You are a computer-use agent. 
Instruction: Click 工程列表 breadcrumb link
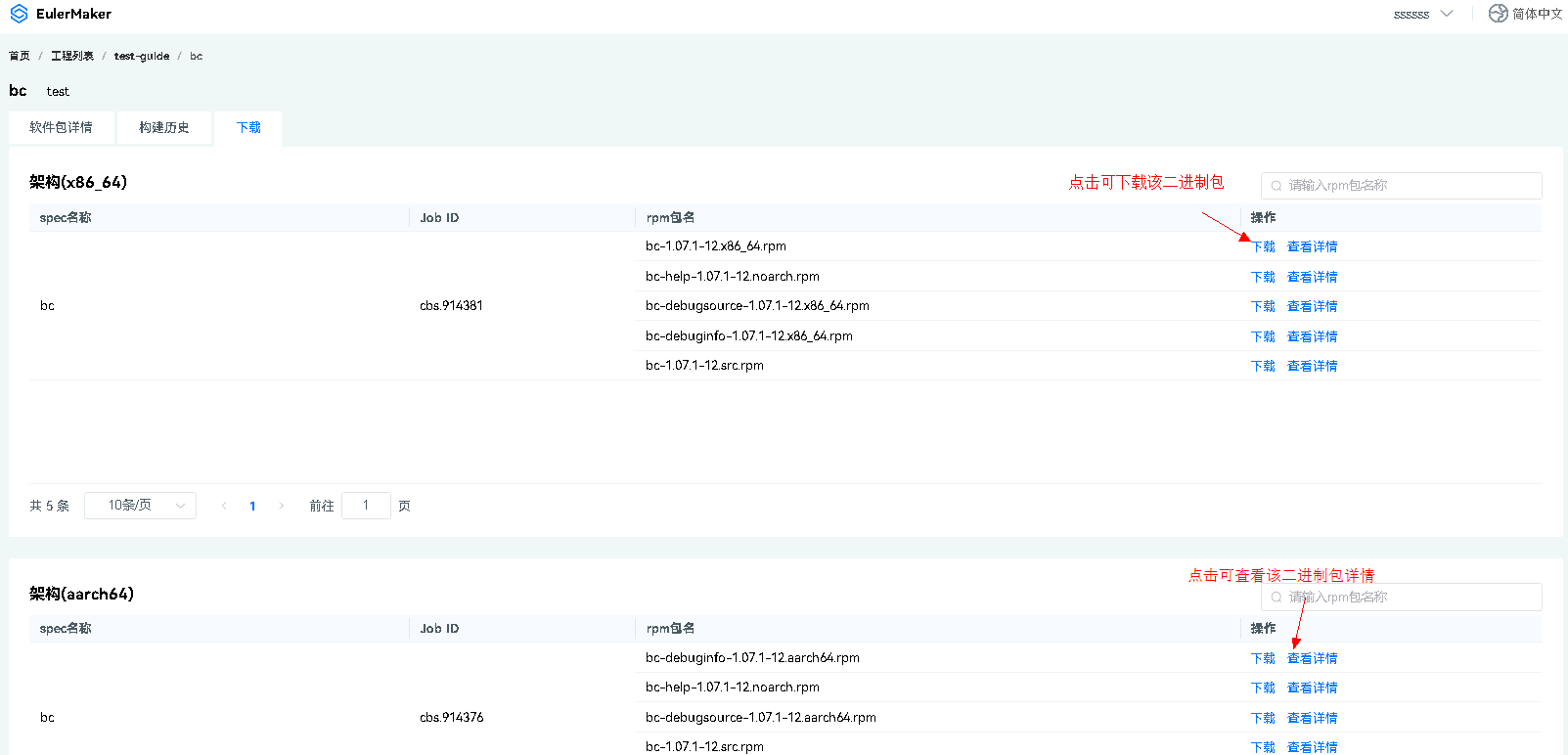tap(72, 56)
